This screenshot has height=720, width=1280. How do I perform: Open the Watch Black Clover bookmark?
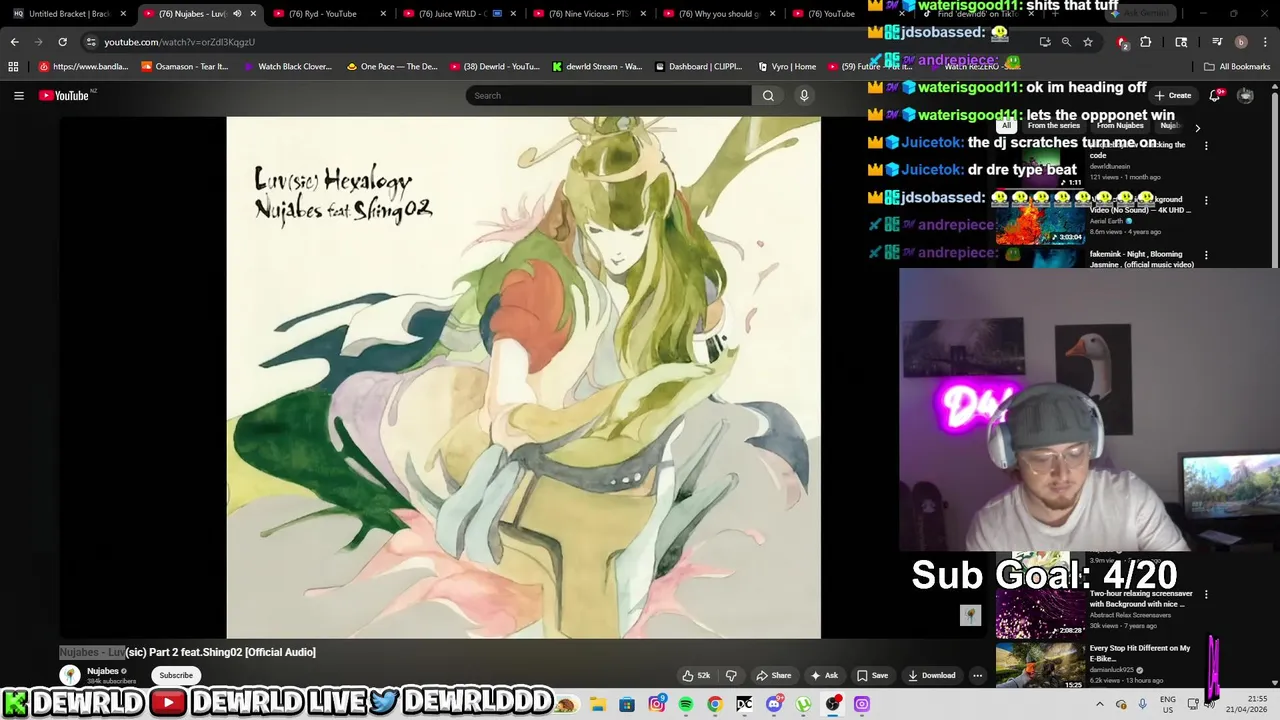click(x=288, y=67)
